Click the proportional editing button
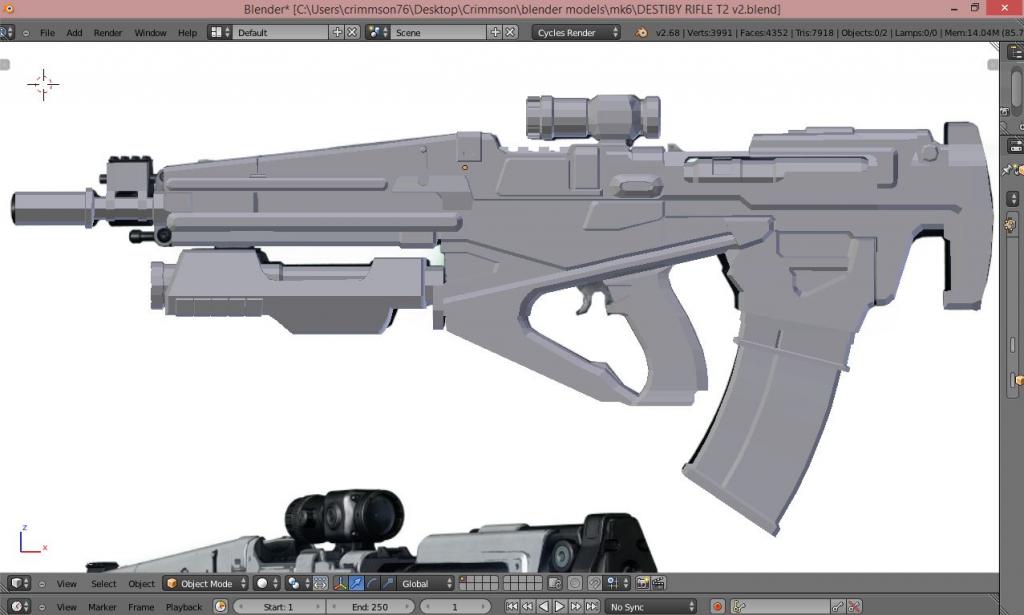This screenshot has height=615, width=1024. (x=575, y=583)
